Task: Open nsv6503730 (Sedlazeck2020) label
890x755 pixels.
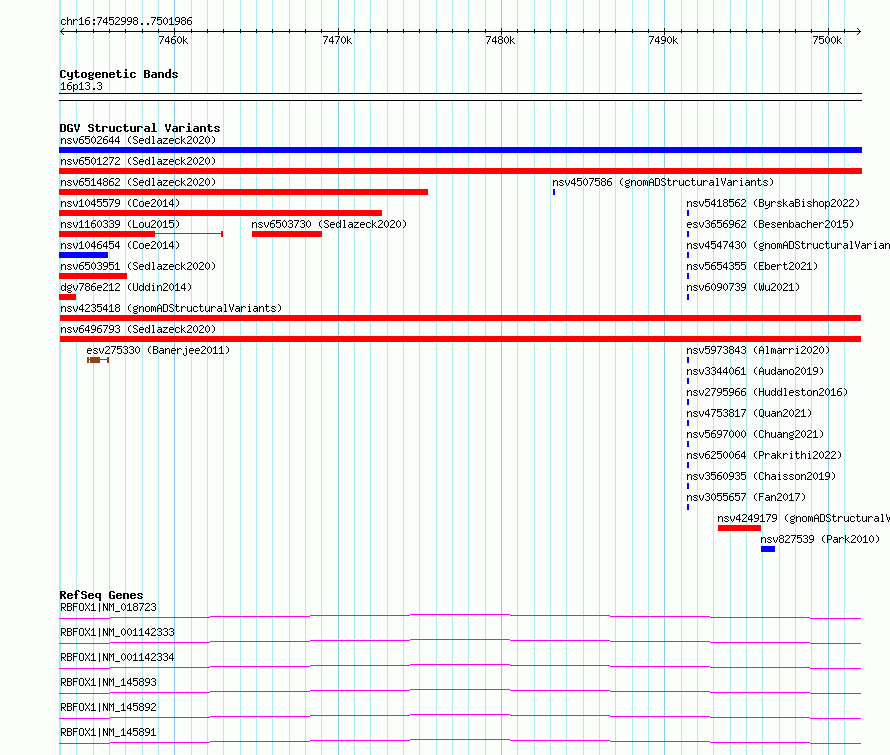Action: (329, 224)
